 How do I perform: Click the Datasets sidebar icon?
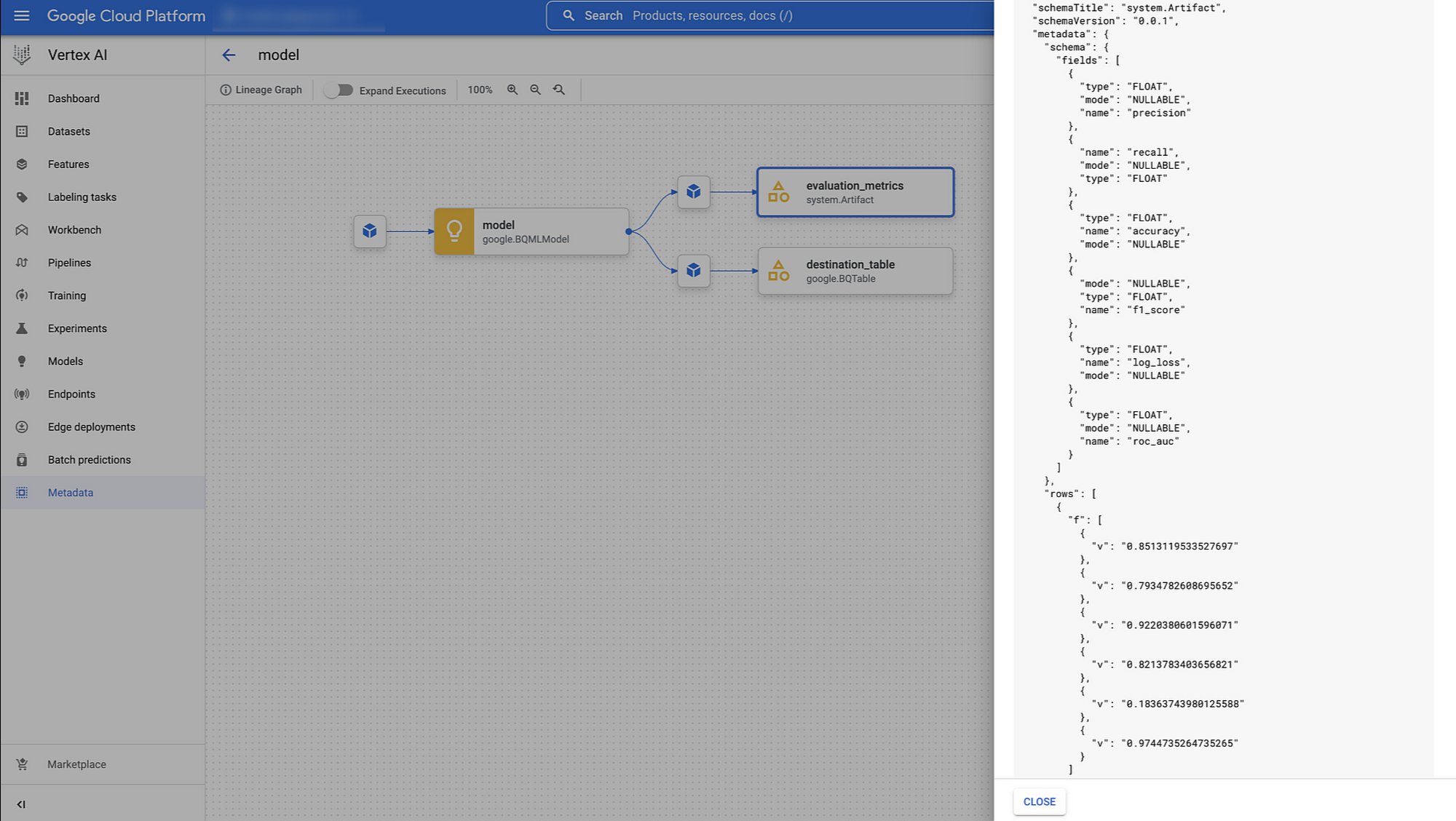22,131
